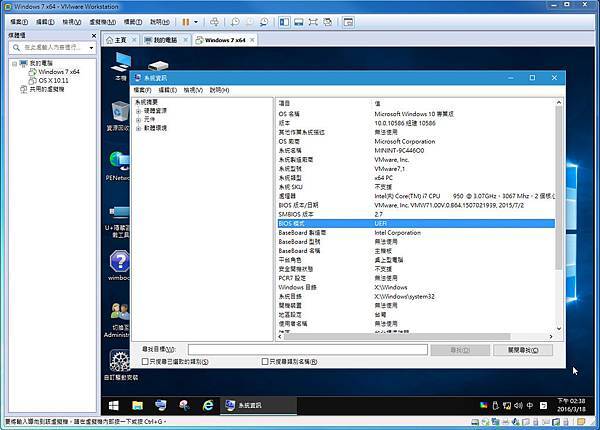Select the highlighted BIOS 模式 row
This screenshot has height=430, width=600.
click(416, 223)
